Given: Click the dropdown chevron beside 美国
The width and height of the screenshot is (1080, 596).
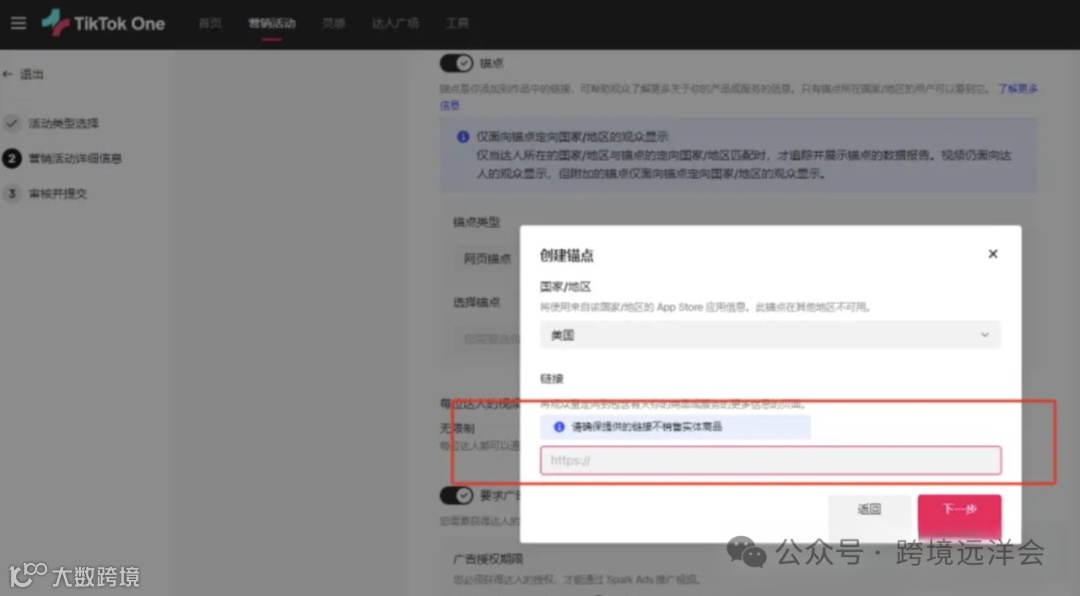Looking at the screenshot, I should pos(984,335).
